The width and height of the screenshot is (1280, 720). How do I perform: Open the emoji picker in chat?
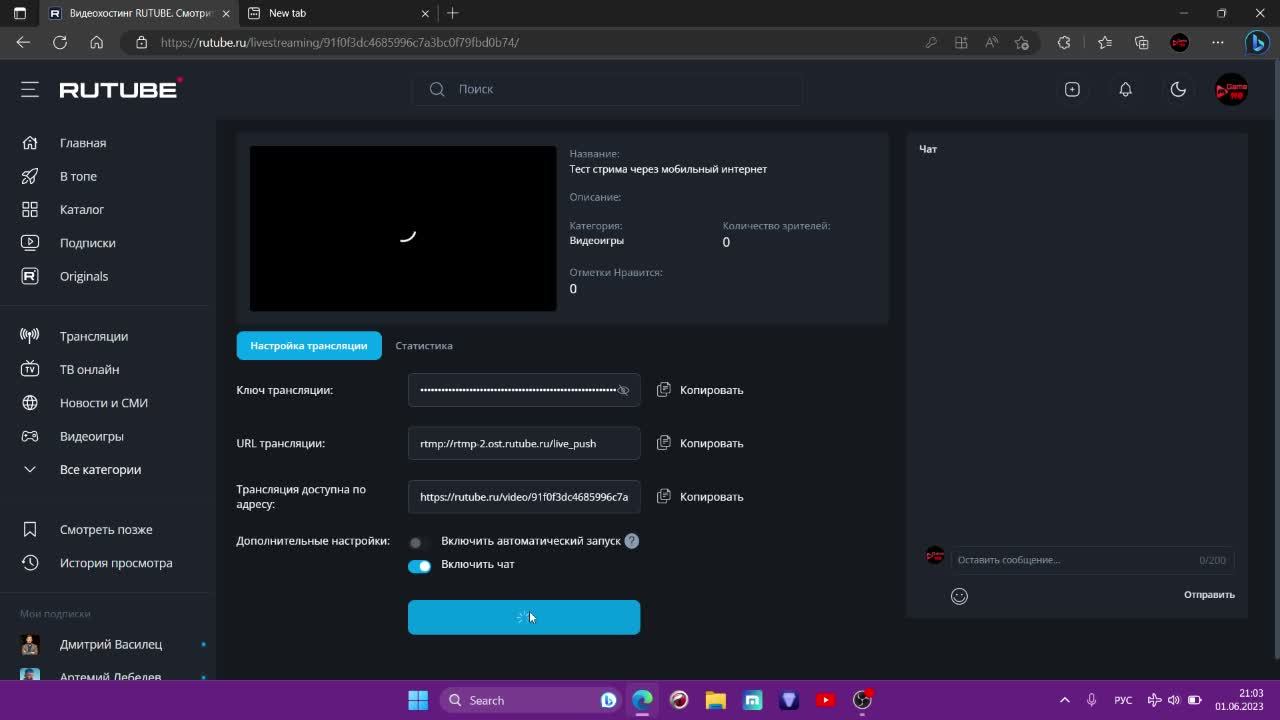tap(959, 596)
